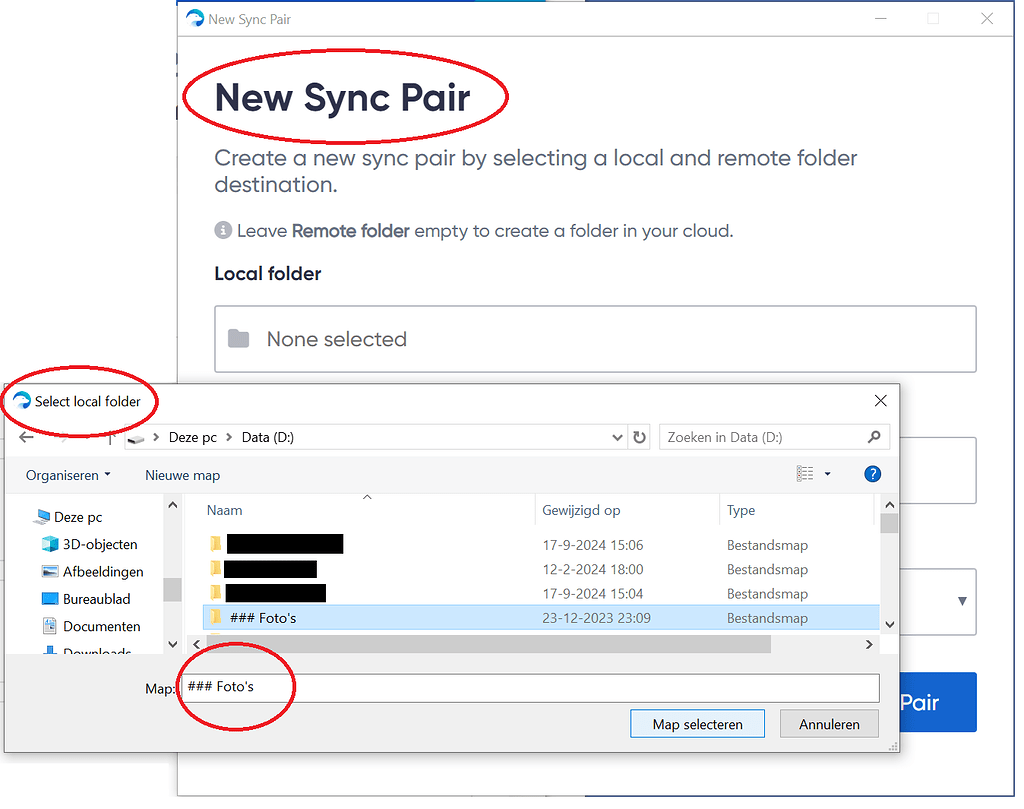The width and height of the screenshot is (1024, 809).
Task: Cancel with the Annuleren button
Action: [829, 724]
